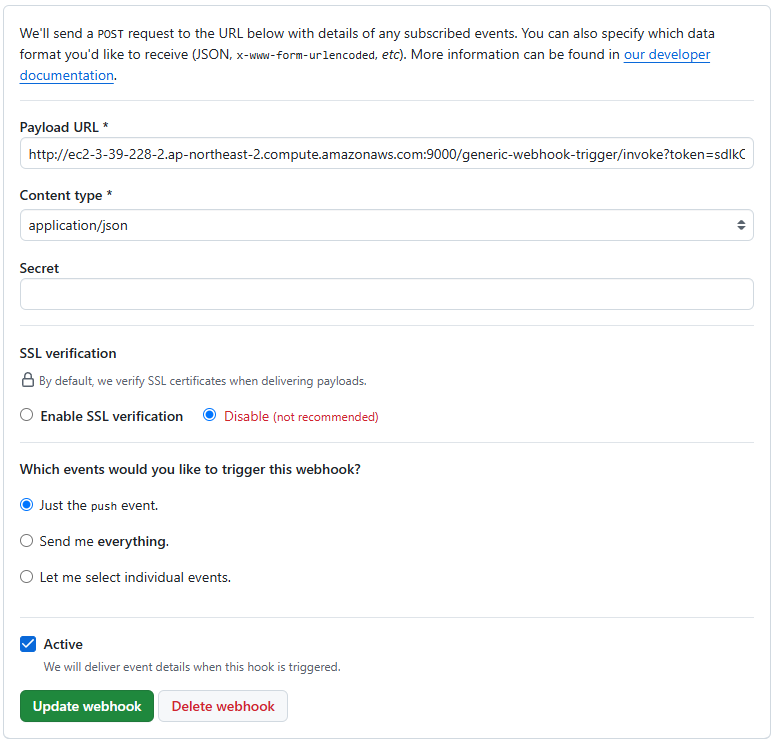Click the Payload URL field label

(x=63, y=127)
